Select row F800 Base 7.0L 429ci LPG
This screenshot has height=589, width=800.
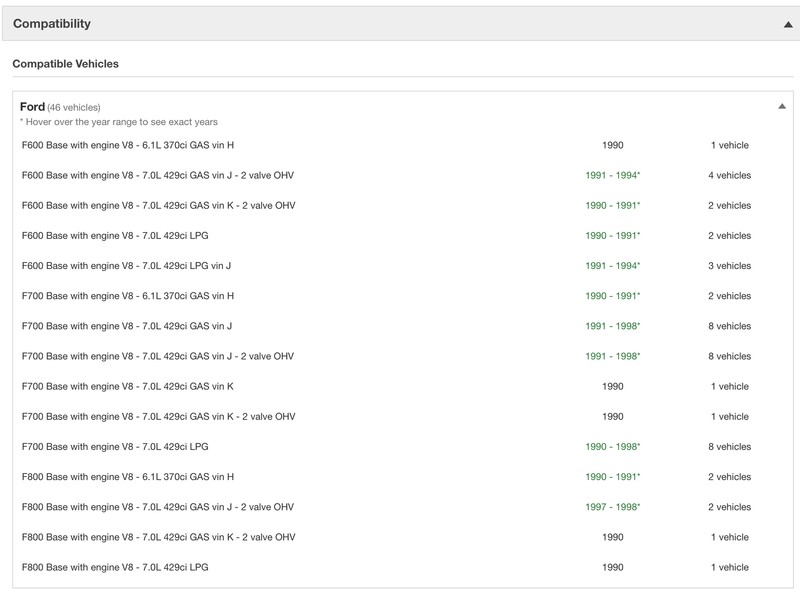(403, 567)
